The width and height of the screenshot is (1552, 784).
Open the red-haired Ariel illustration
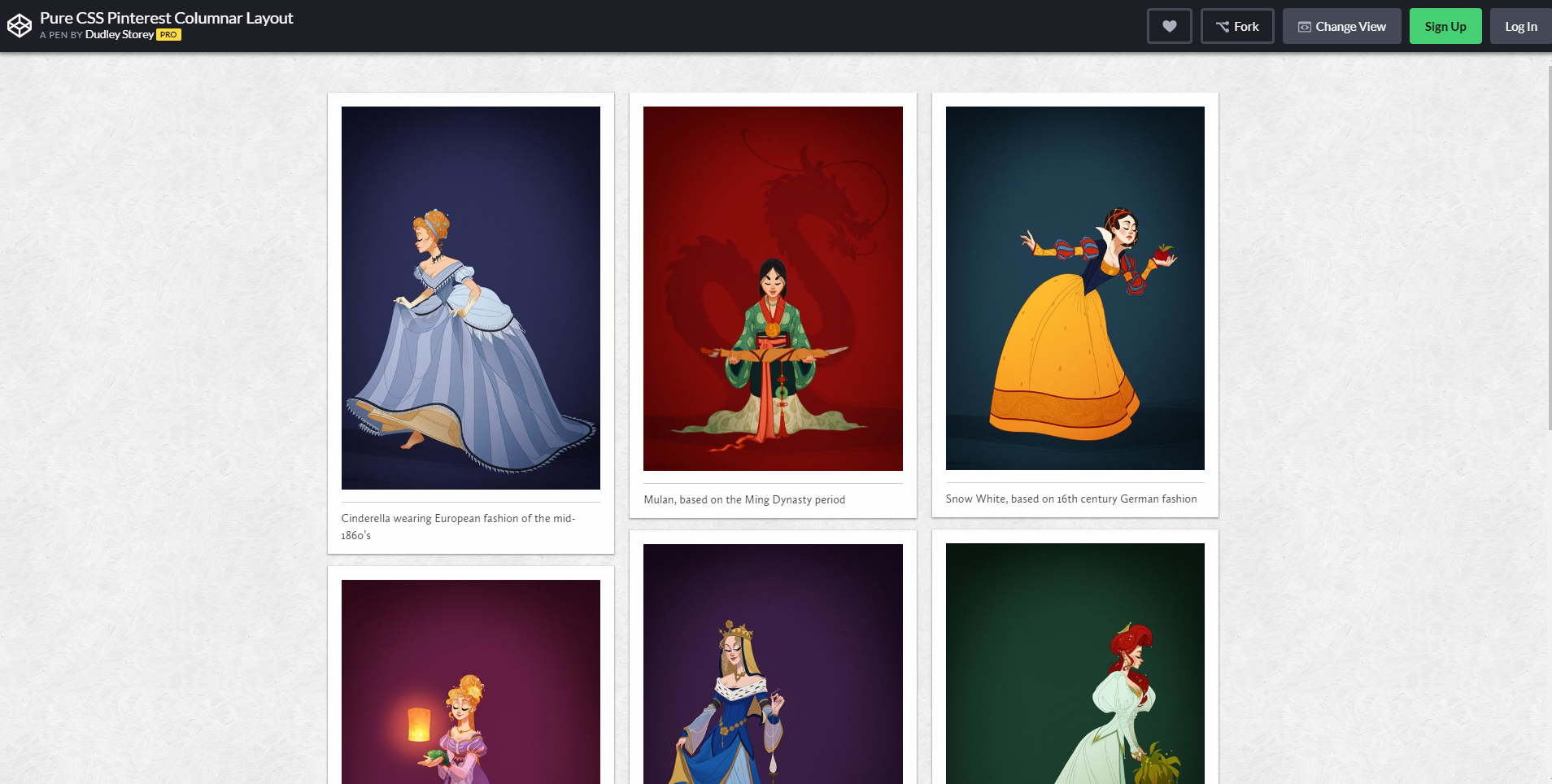(1075, 664)
